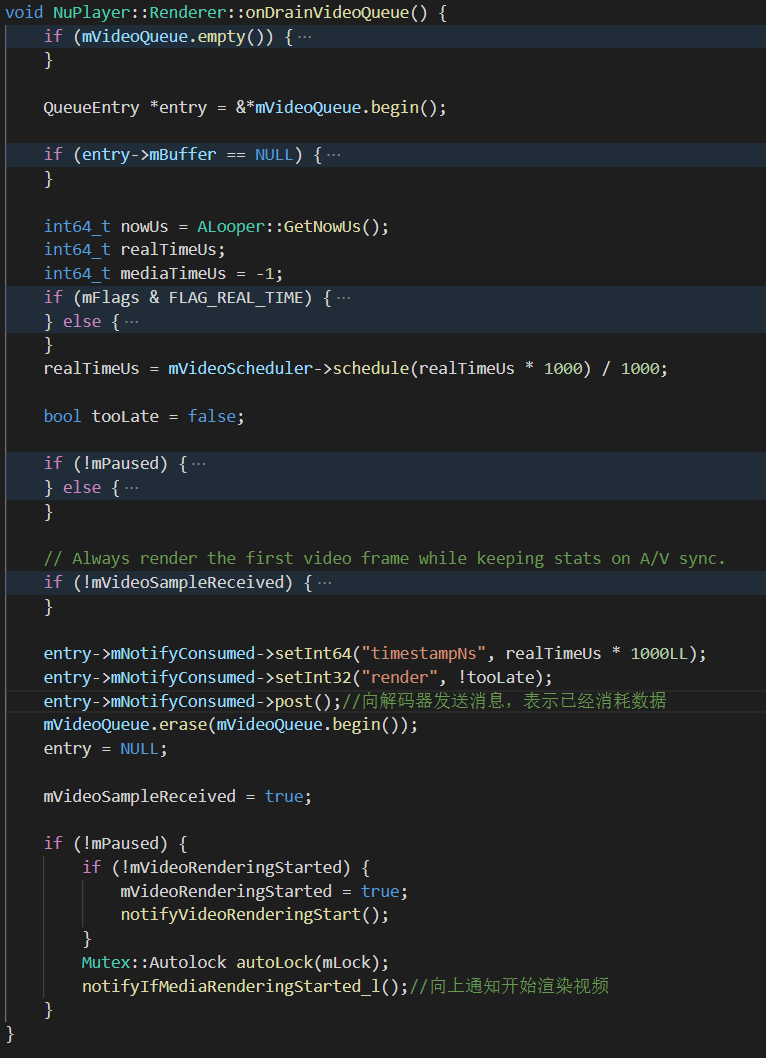Click 'setInt64' method name
The image size is (766, 1058).
click(312, 654)
